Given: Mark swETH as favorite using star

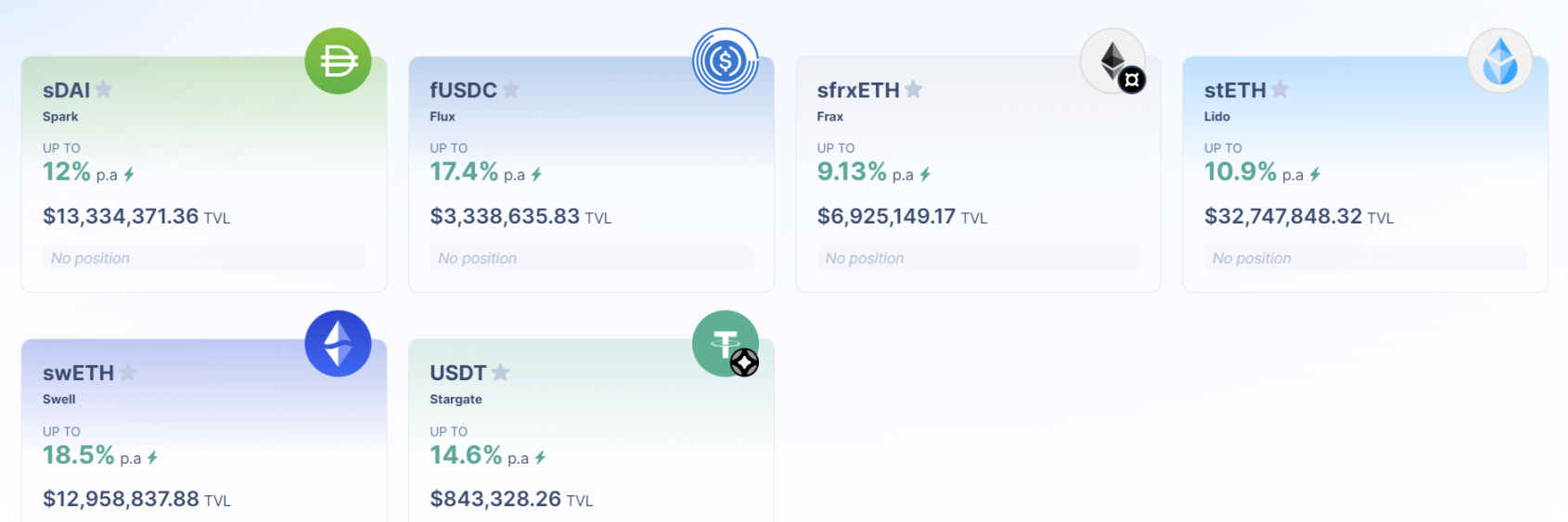Looking at the screenshot, I should (128, 372).
